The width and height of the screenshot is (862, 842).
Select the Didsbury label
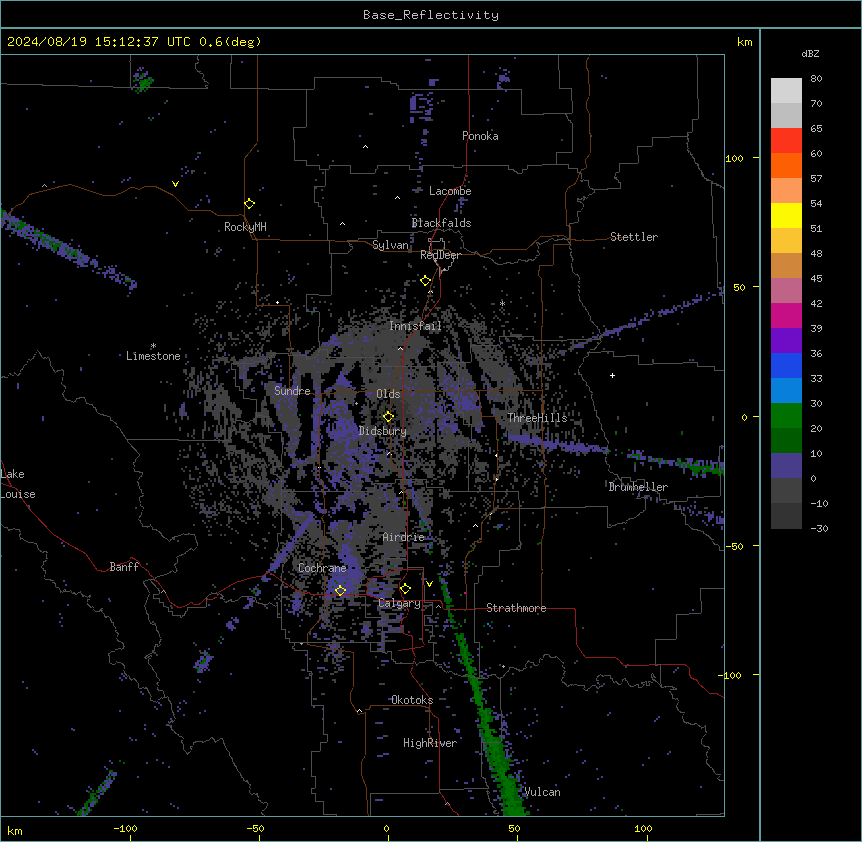coord(383,431)
